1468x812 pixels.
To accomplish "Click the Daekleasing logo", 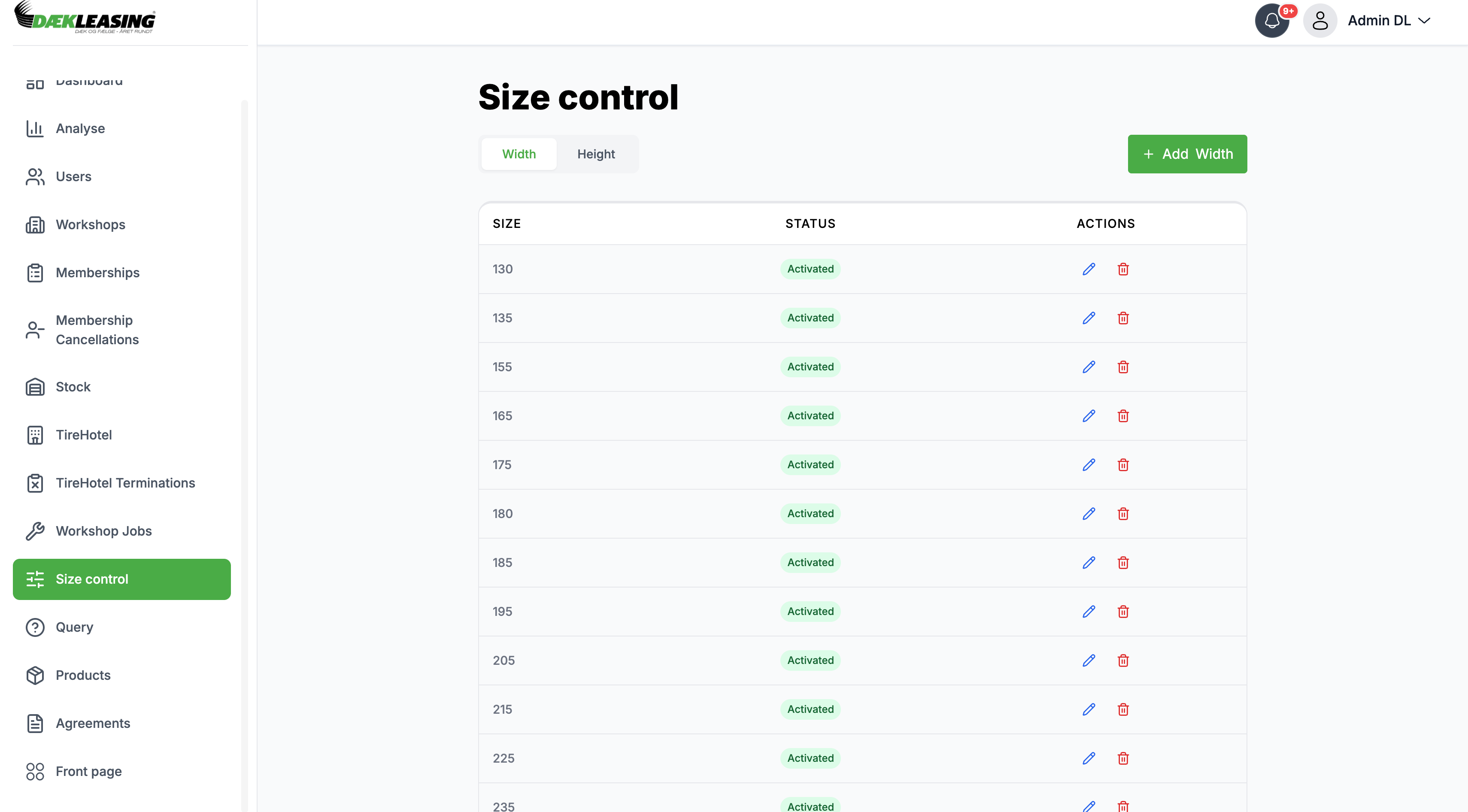I will coord(85,18).
